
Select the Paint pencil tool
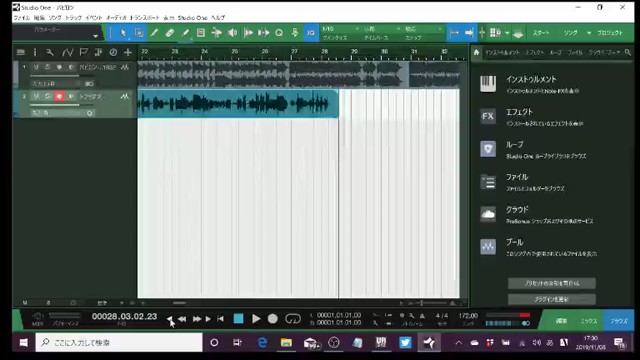point(185,33)
